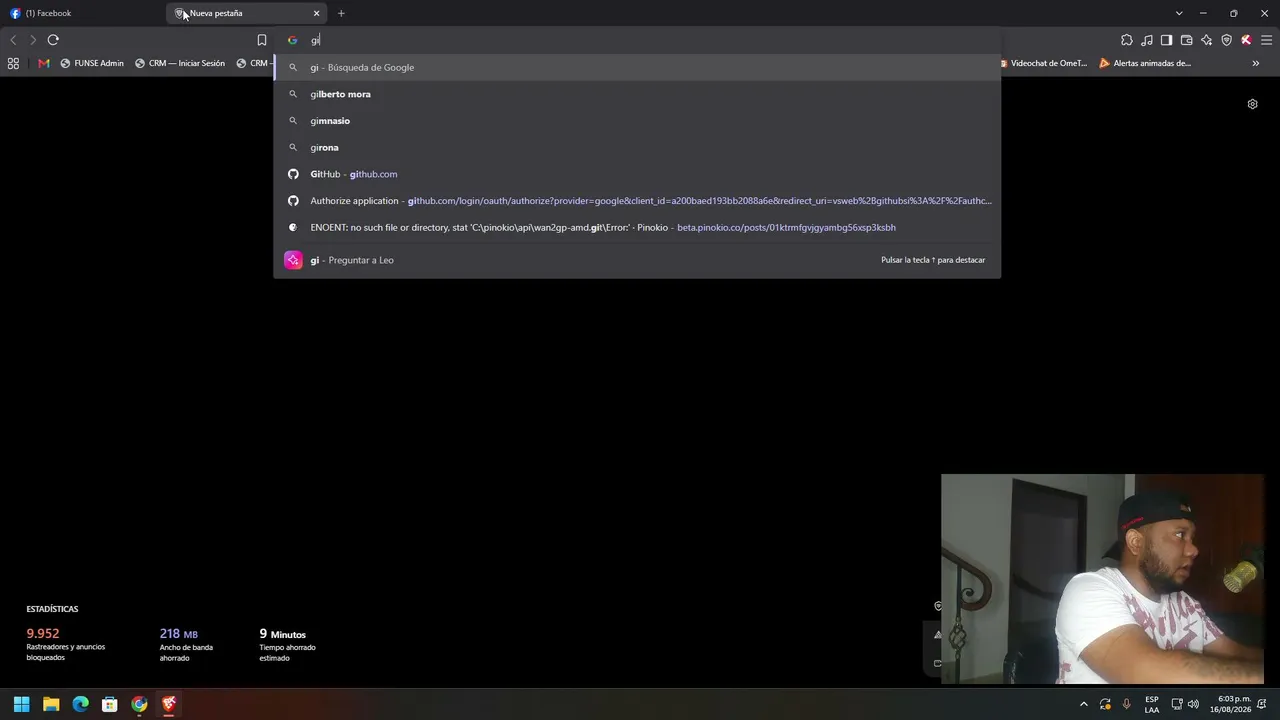The height and width of the screenshot is (720, 1280).
Task: Open the Authorize application GitHub suggestion
Action: pyautogui.click(x=637, y=201)
